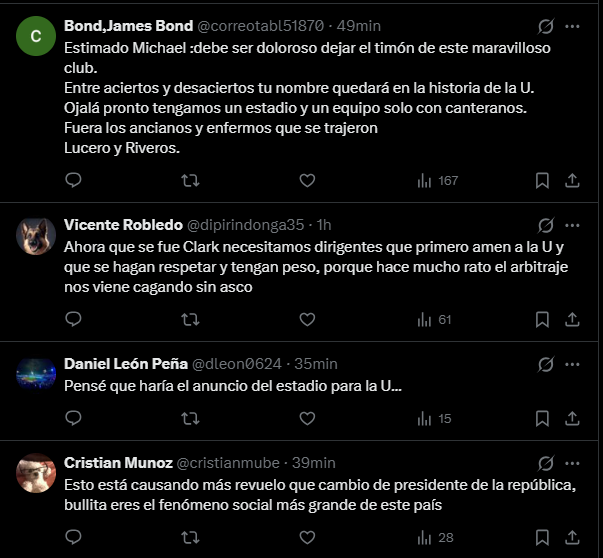Viewport: 603px width, 558px height.
Task: Open Vicente Robledo's 1h timestamp link
Action: (x=325, y=225)
